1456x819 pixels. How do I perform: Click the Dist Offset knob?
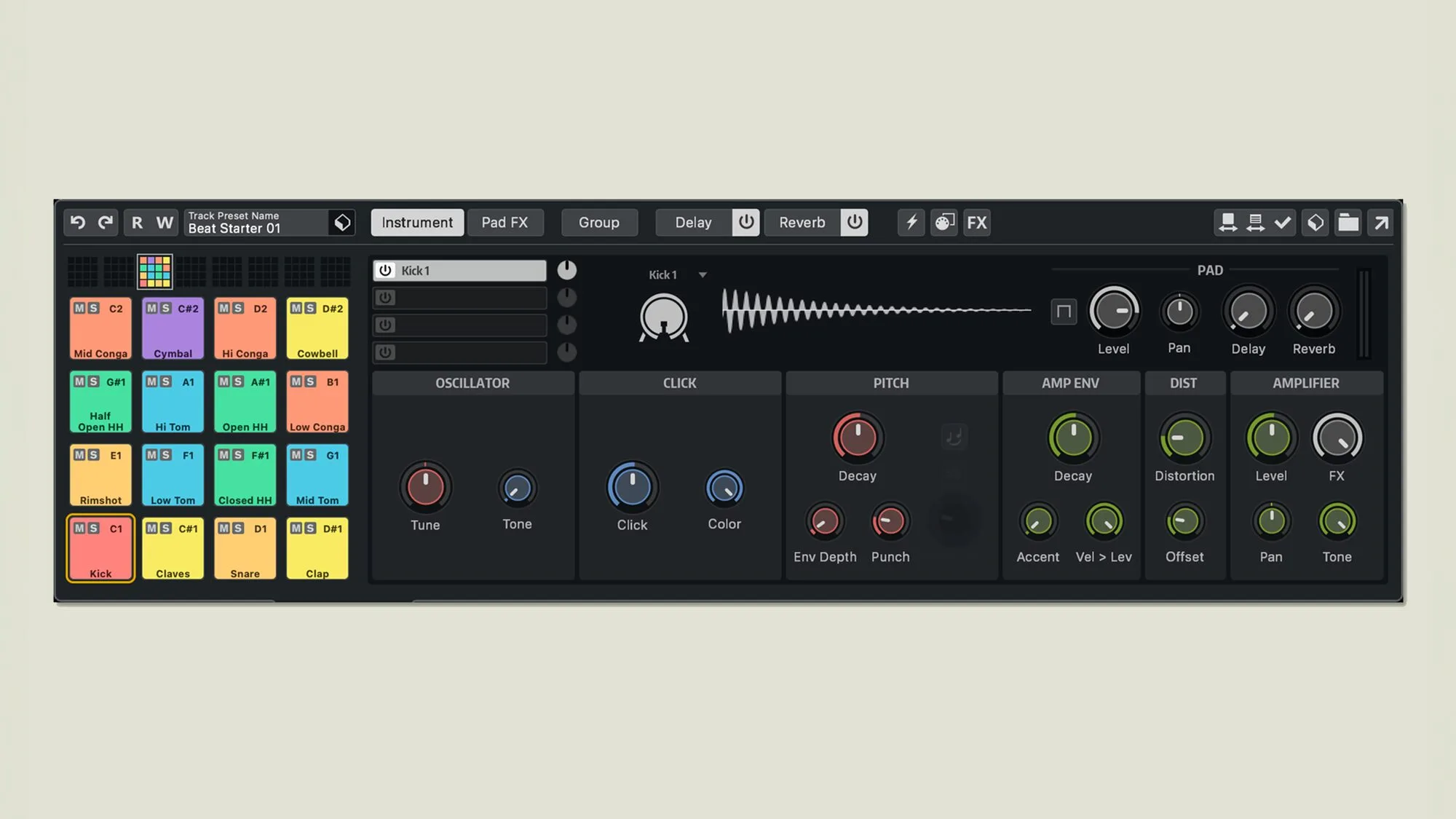[x=1184, y=521]
